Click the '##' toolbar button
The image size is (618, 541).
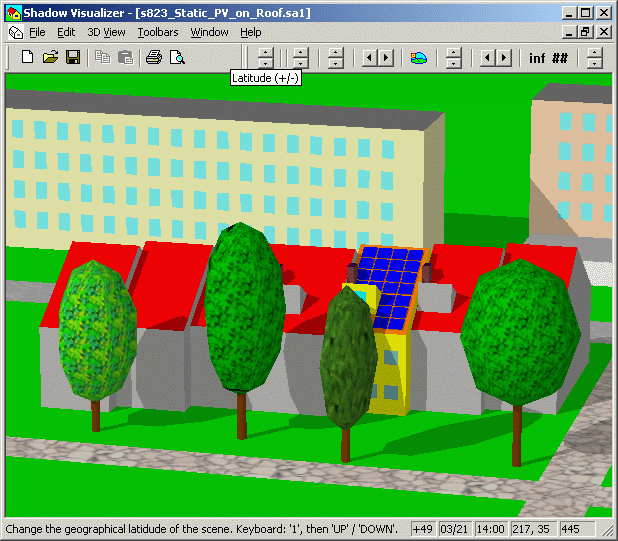(x=560, y=58)
